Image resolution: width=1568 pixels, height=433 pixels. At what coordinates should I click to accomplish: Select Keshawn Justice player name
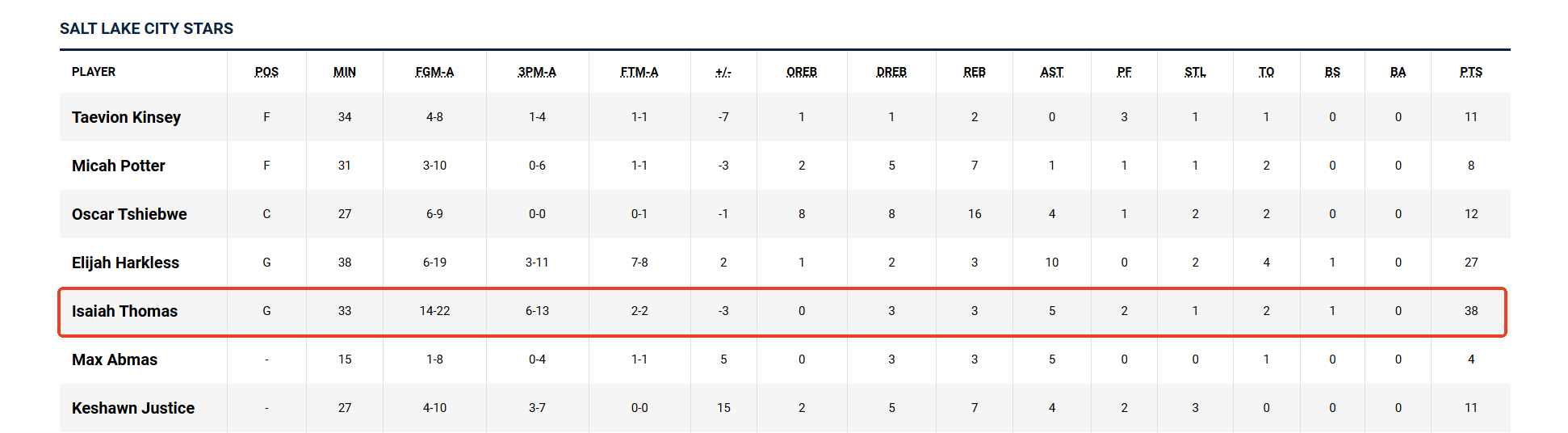133,408
